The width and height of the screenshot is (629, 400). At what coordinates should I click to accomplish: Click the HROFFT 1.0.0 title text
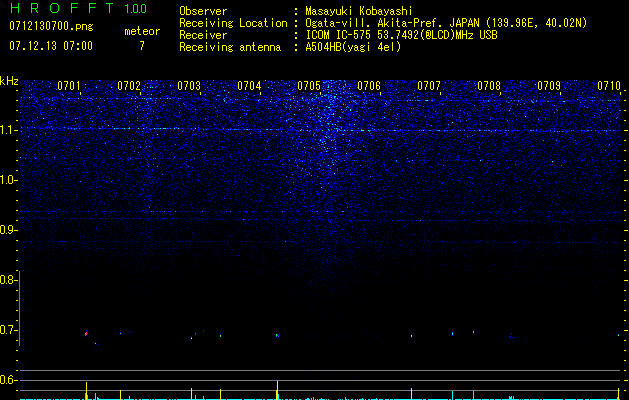tap(78, 8)
